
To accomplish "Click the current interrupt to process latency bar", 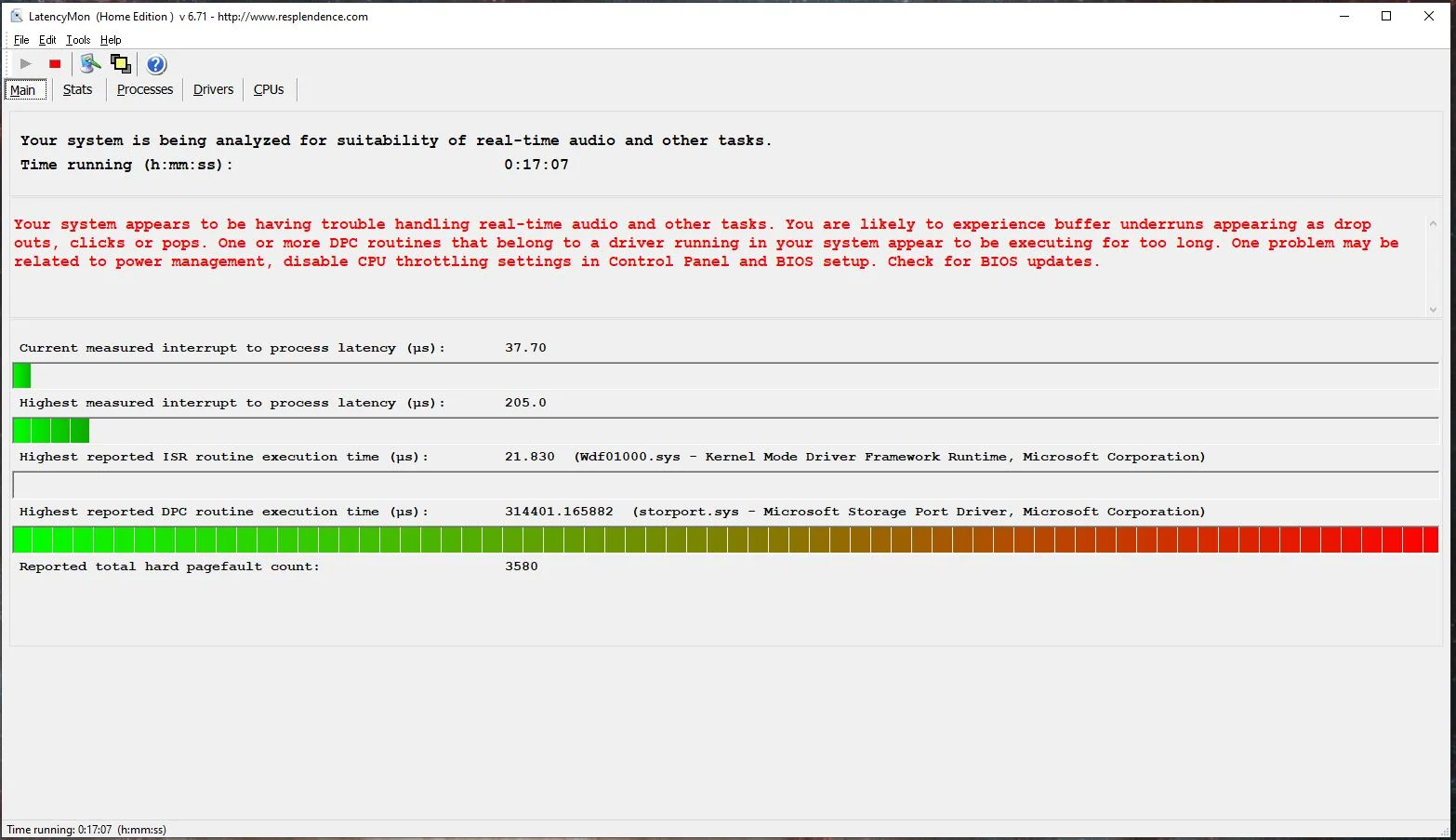I will coord(725,376).
